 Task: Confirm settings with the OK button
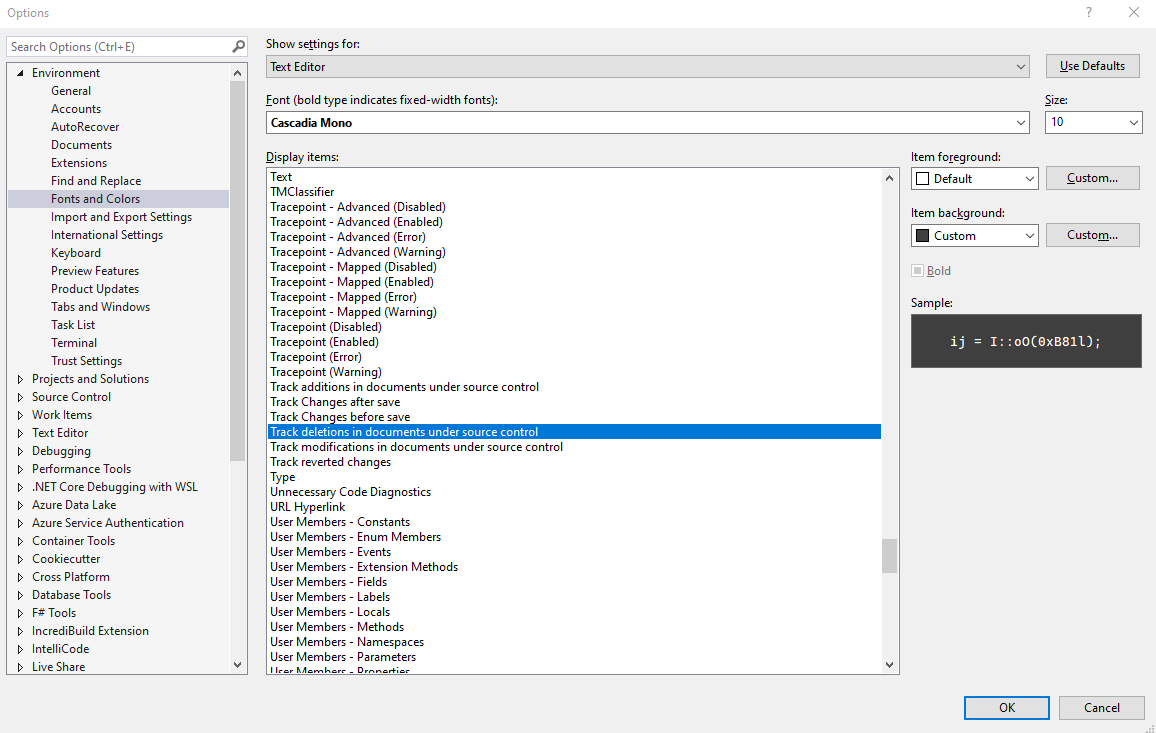click(x=1006, y=707)
